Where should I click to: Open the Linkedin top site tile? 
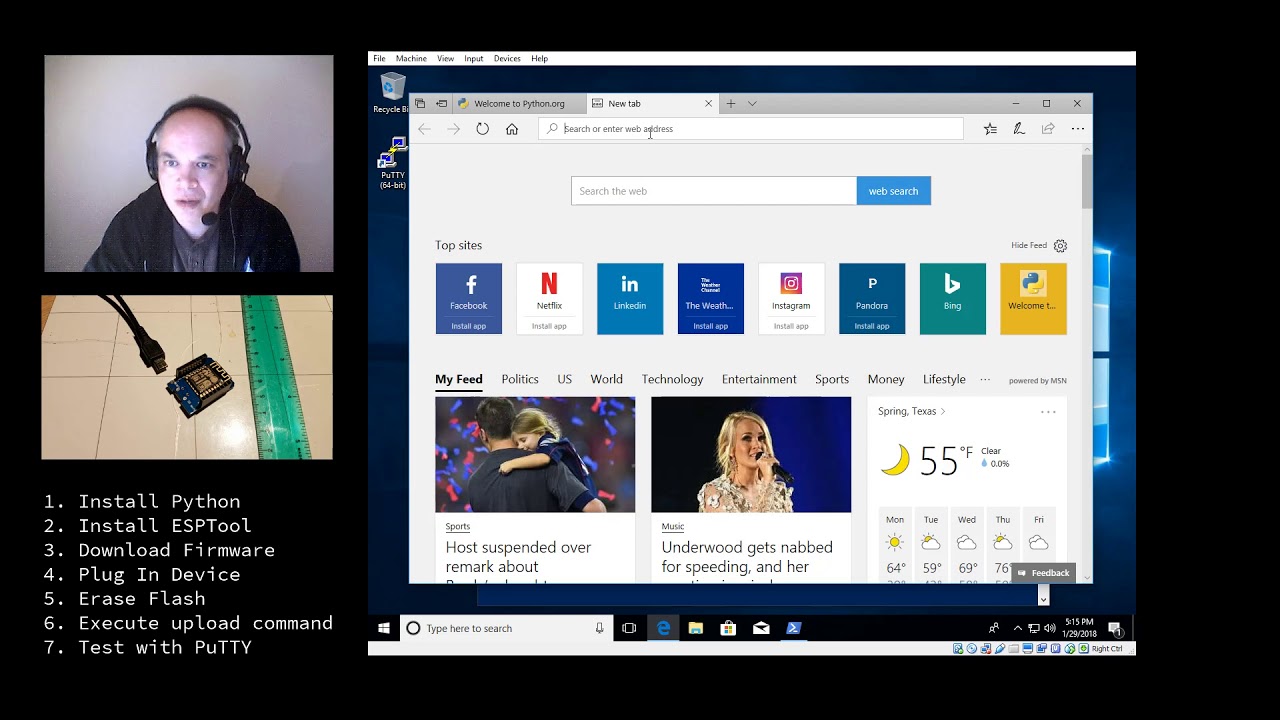tap(630, 298)
